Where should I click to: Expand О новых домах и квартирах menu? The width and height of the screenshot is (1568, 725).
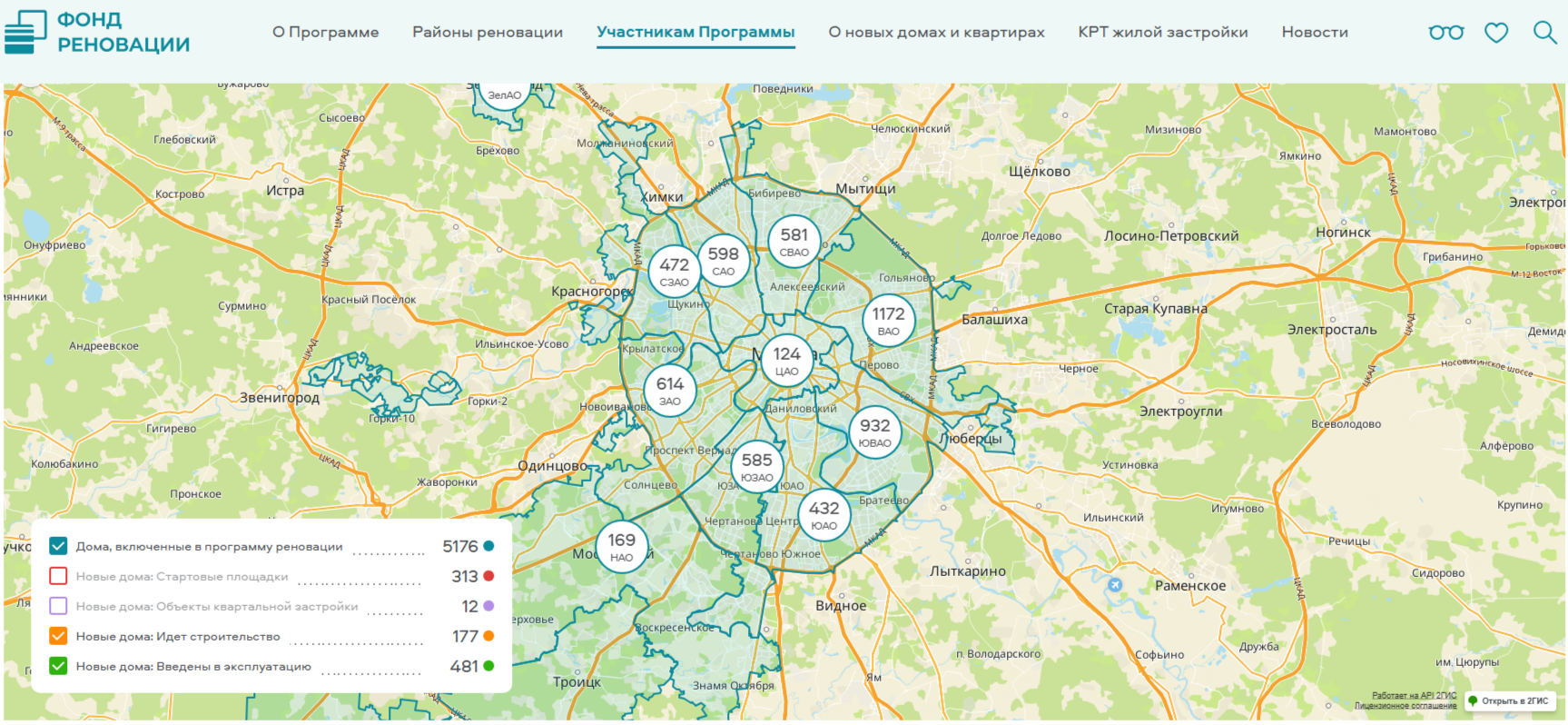coord(936,33)
